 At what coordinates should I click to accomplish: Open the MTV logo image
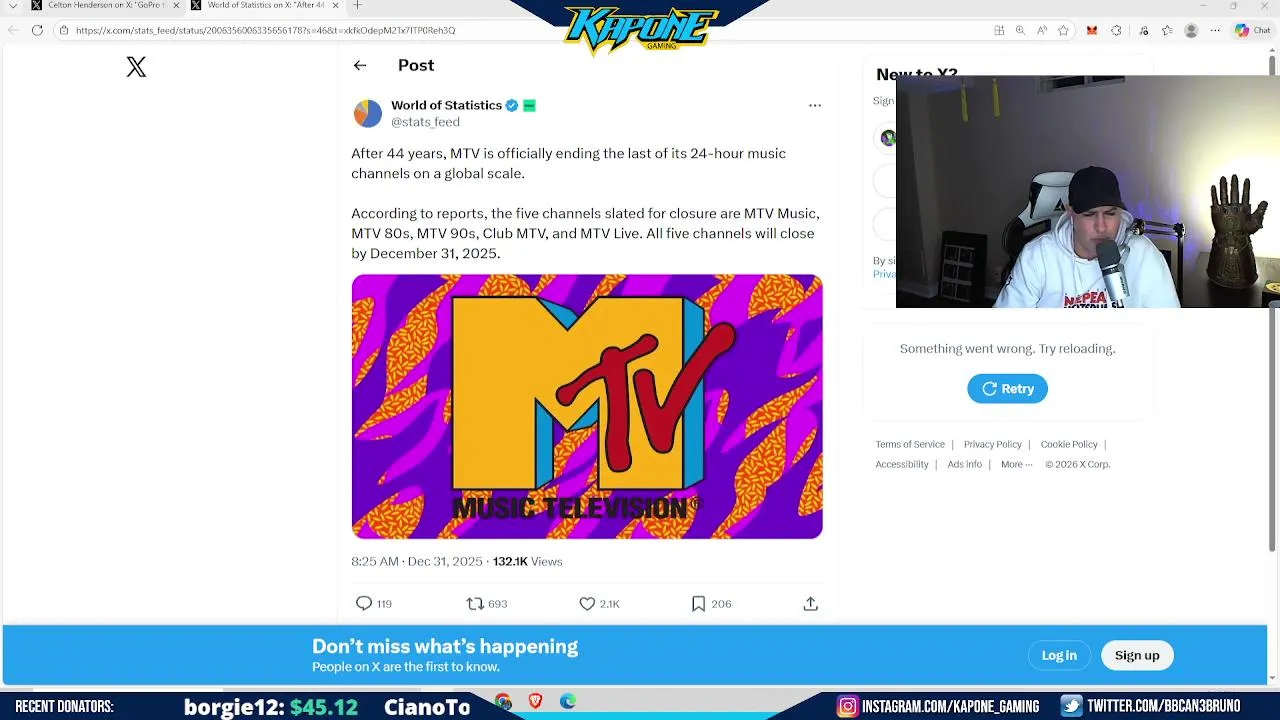pyautogui.click(x=587, y=406)
